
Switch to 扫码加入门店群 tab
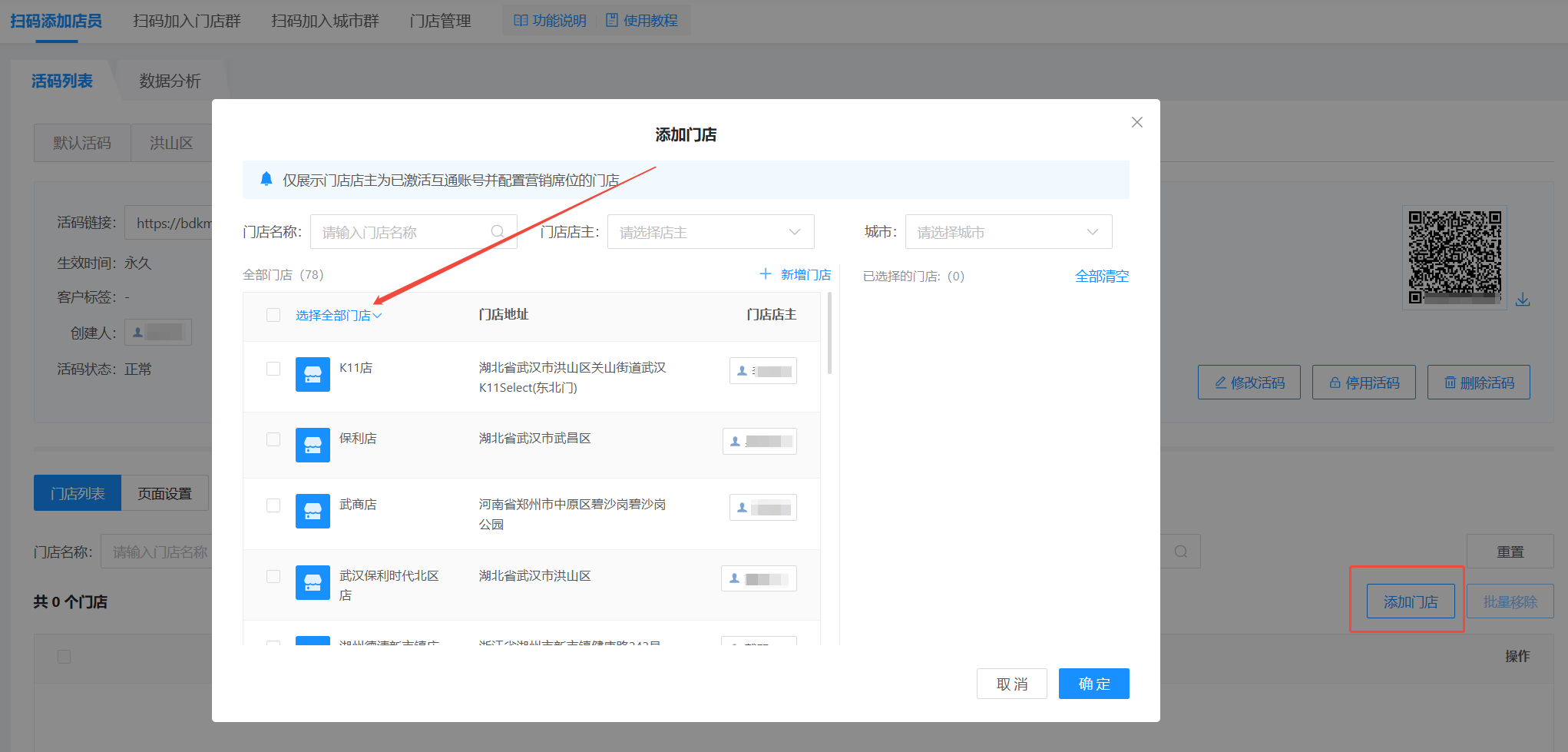point(187,21)
